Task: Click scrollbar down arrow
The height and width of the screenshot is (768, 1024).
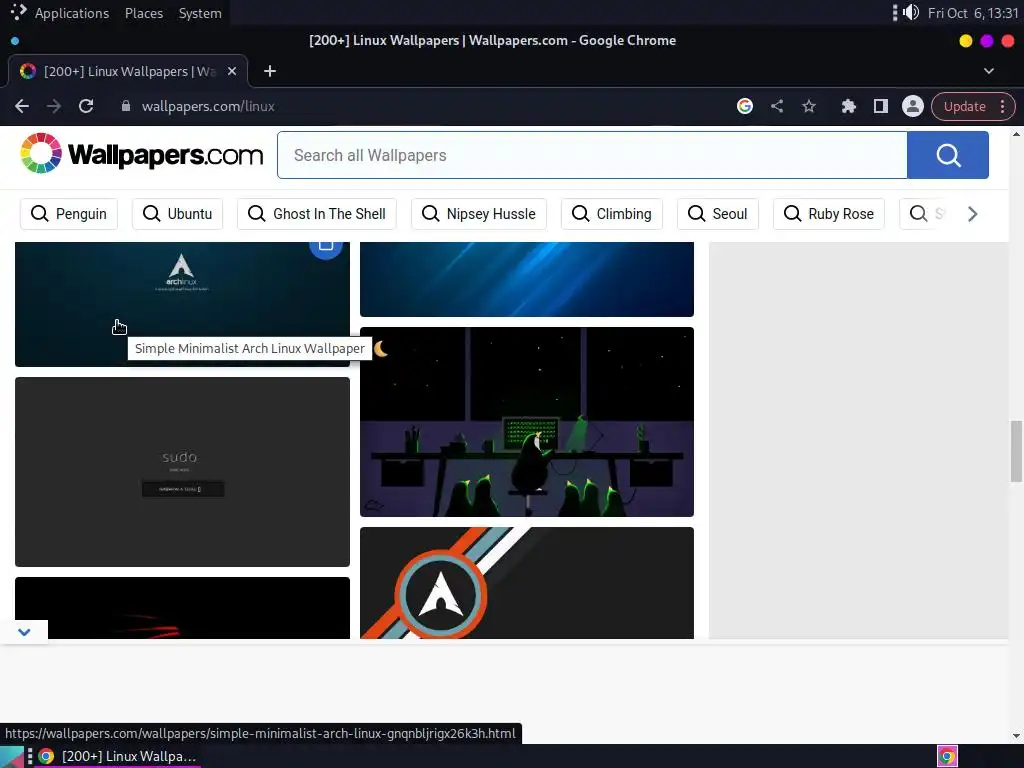Action: 1016,736
